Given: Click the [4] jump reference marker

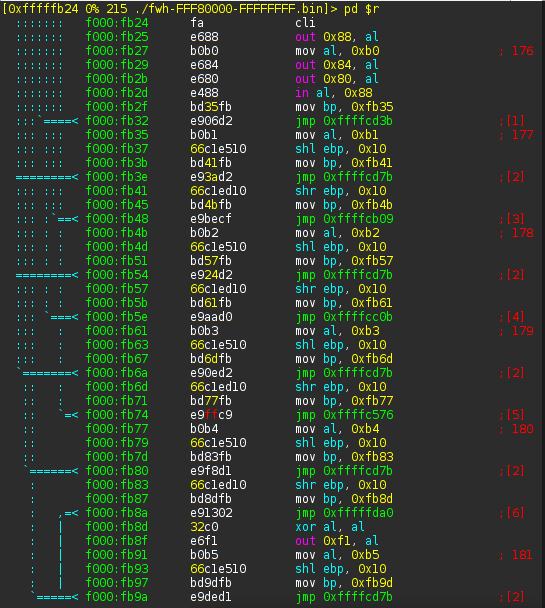Looking at the screenshot, I should point(512,317).
